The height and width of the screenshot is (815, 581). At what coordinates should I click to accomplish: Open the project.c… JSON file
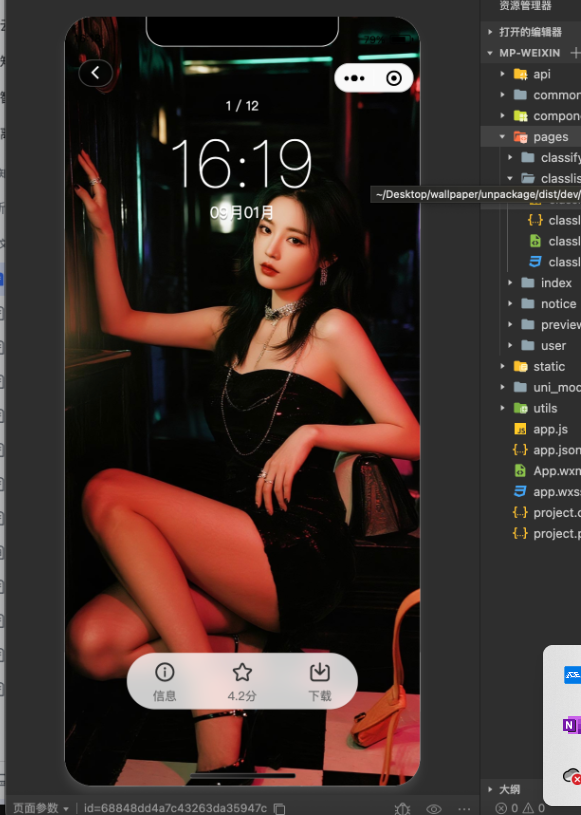point(531,512)
